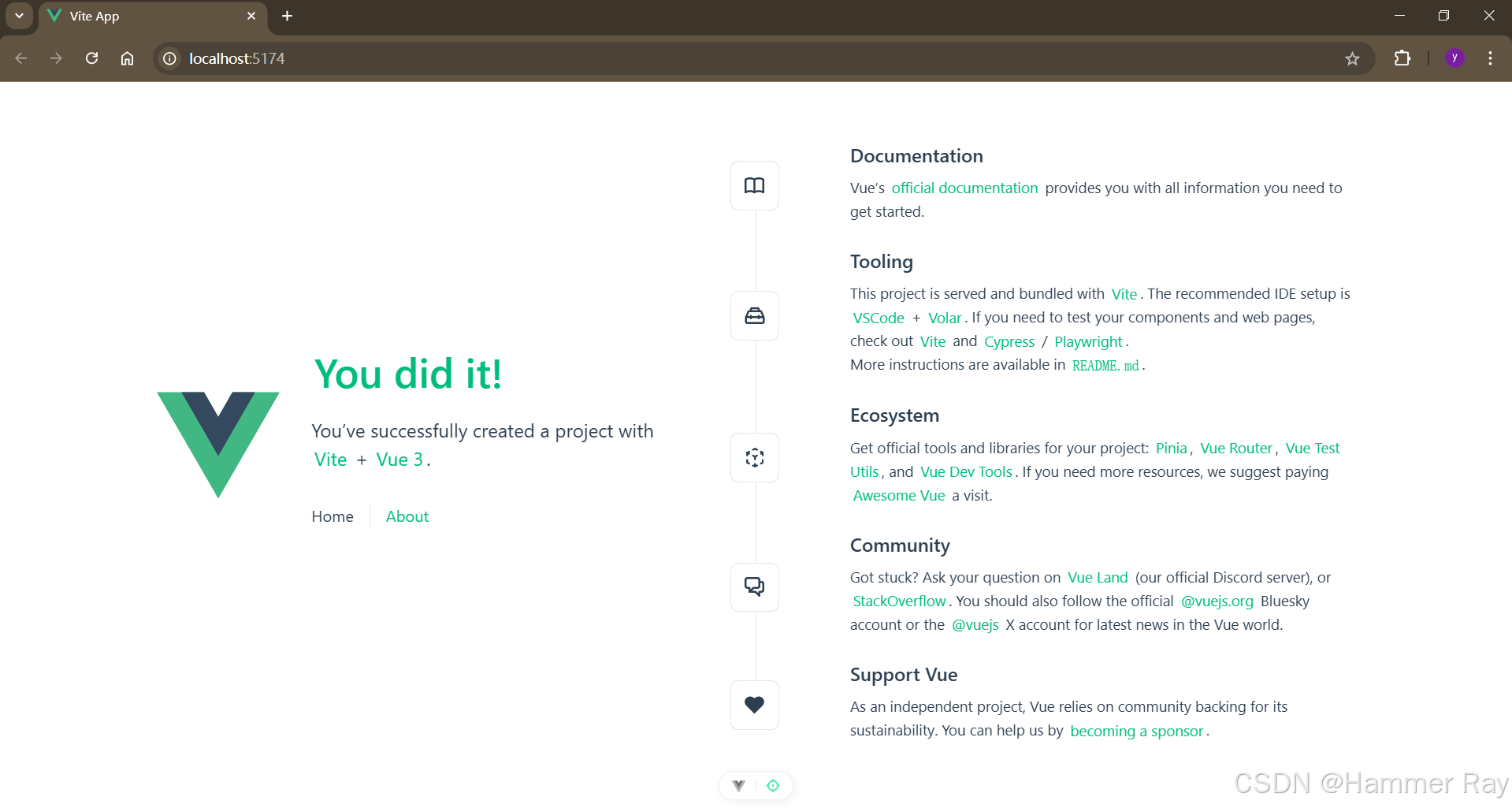Open the official documentation link
The width and height of the screenshot is (1512, 808).
[964, 188]
